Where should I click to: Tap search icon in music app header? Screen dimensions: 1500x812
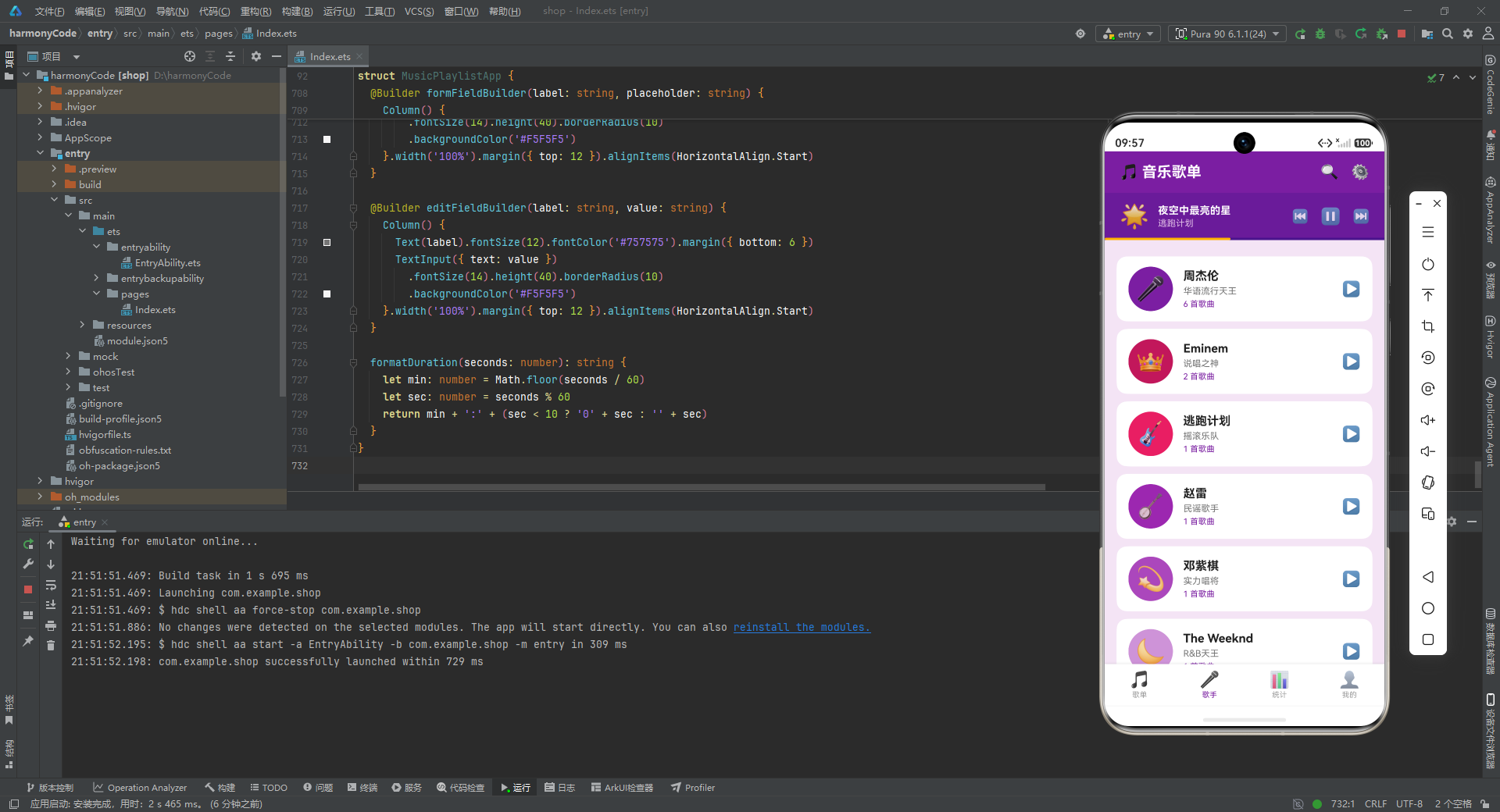1328,172
